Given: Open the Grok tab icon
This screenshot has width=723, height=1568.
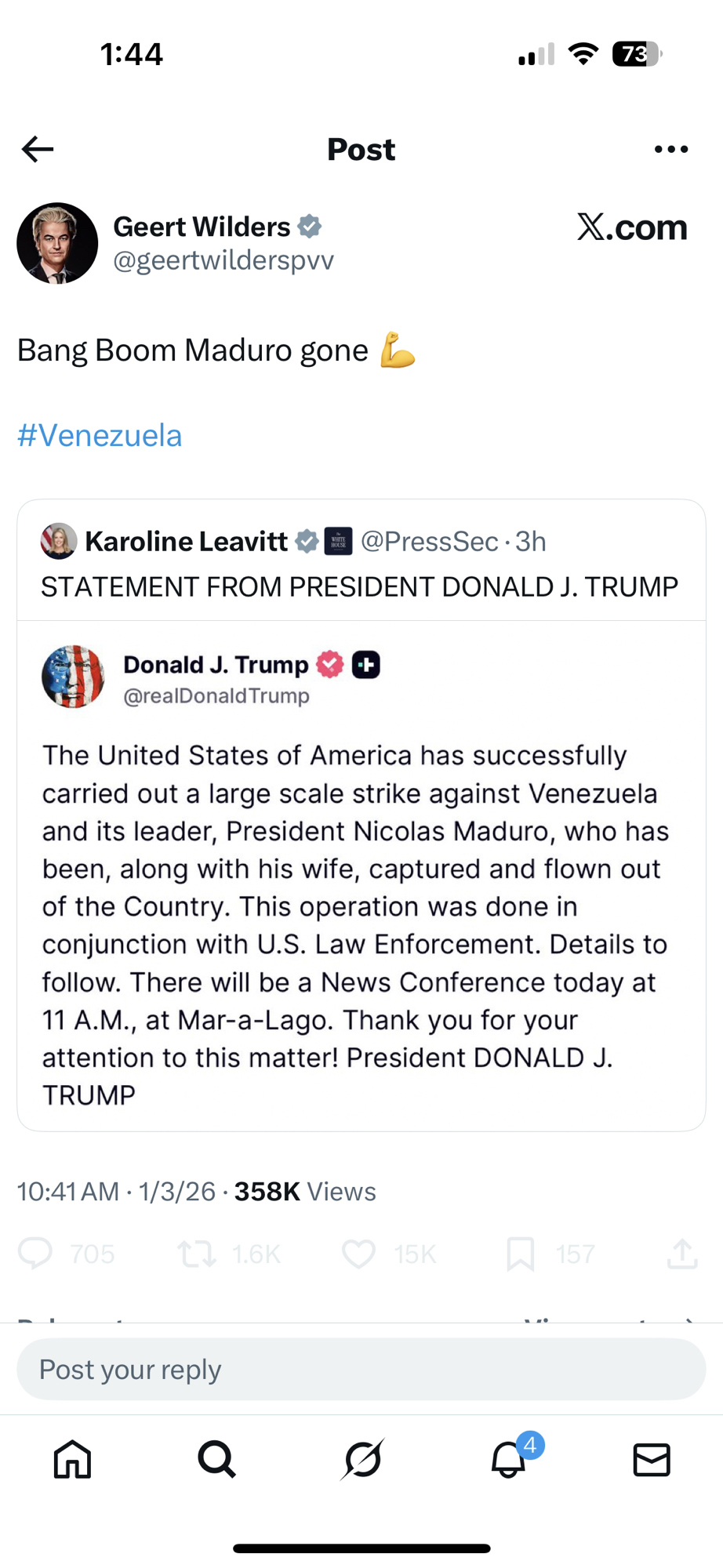Looking at the screenshot, I should click(362, 1460).
